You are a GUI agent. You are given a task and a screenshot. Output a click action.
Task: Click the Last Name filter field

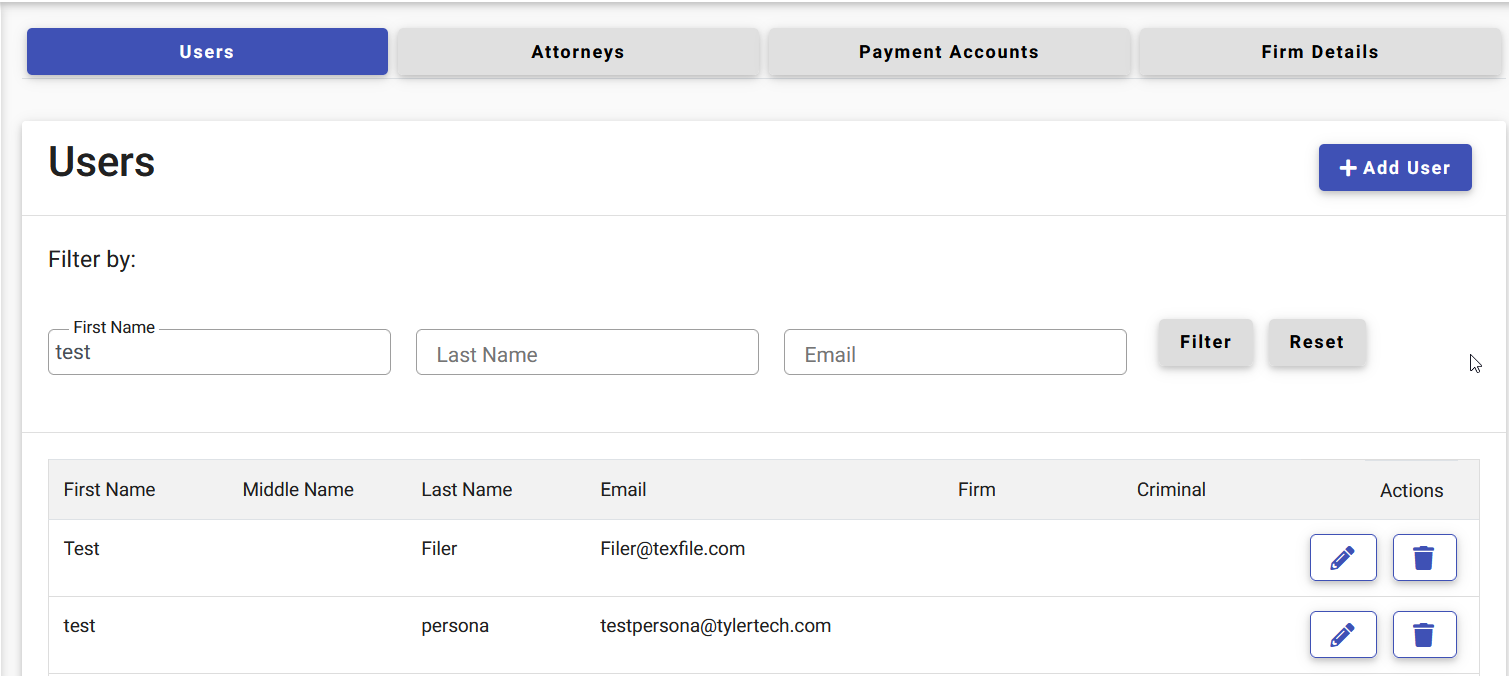587,352
